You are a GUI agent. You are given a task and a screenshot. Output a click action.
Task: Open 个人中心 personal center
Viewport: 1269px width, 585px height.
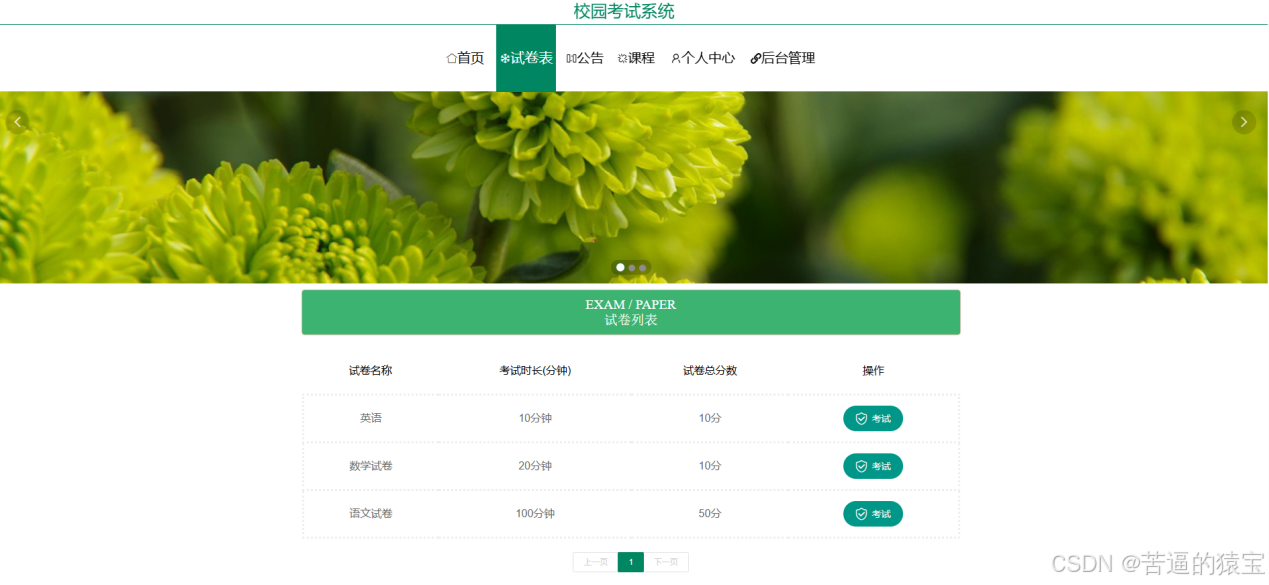click(703, 58)
